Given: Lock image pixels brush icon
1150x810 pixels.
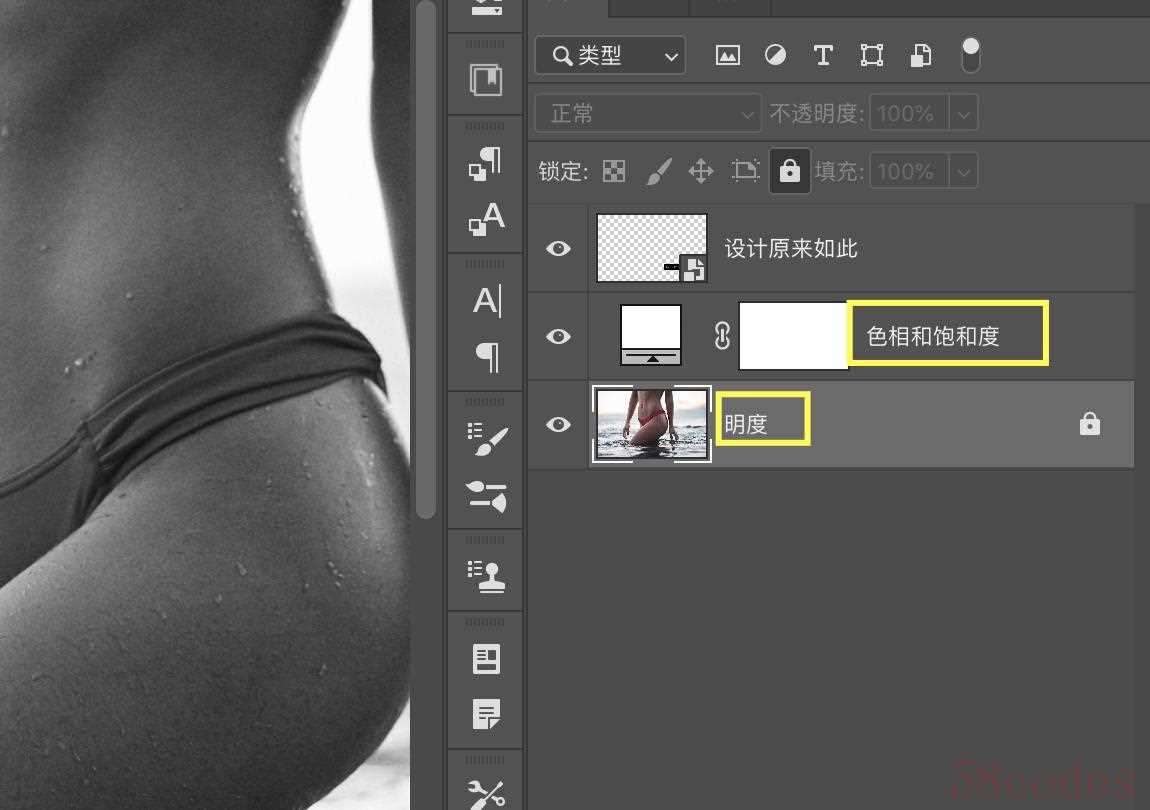Looking at the screenshot, I should coord(659,172).
